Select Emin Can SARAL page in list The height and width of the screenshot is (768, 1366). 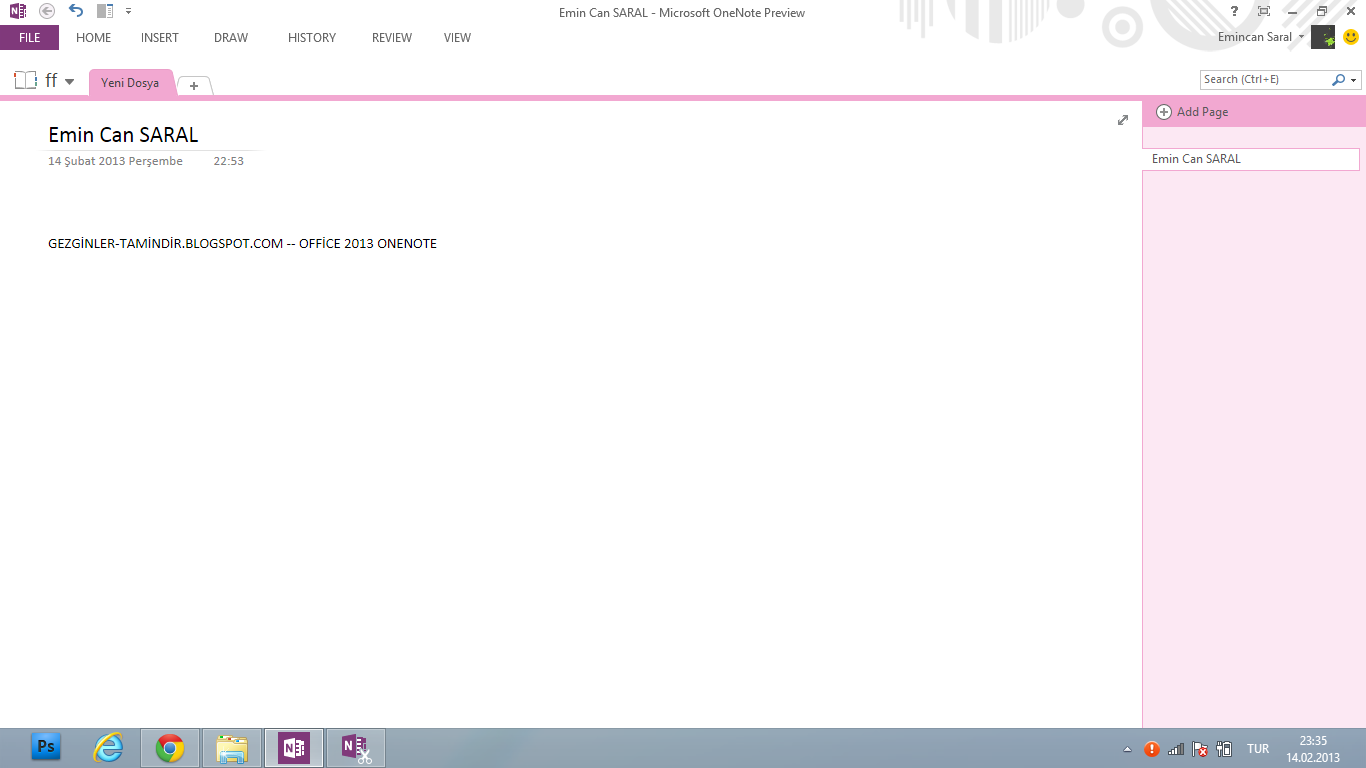pos(1251,159)
